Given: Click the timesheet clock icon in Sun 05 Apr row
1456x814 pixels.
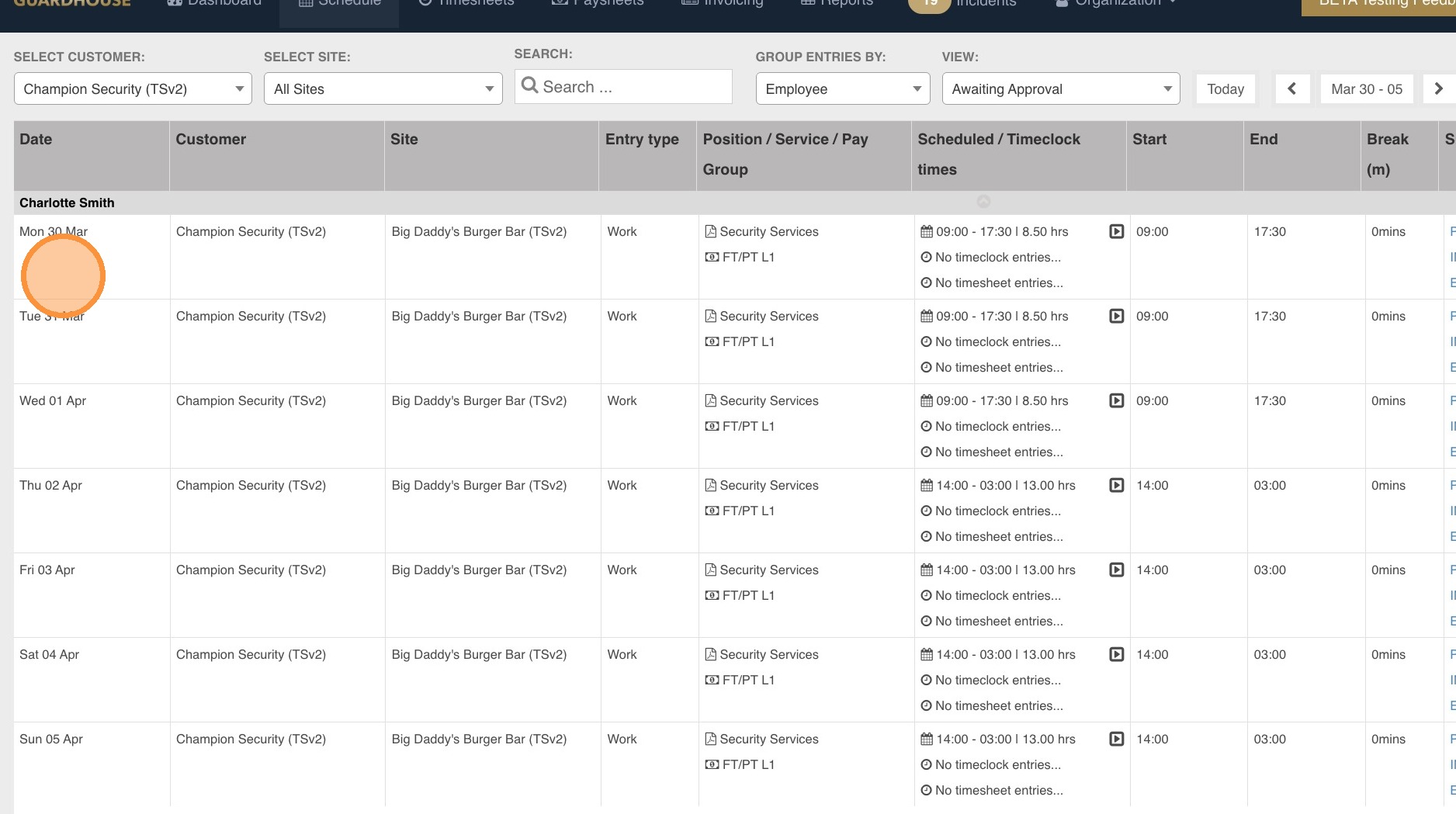Looking at the screenshot, I should pyautogui.click(x=926, y=790).
